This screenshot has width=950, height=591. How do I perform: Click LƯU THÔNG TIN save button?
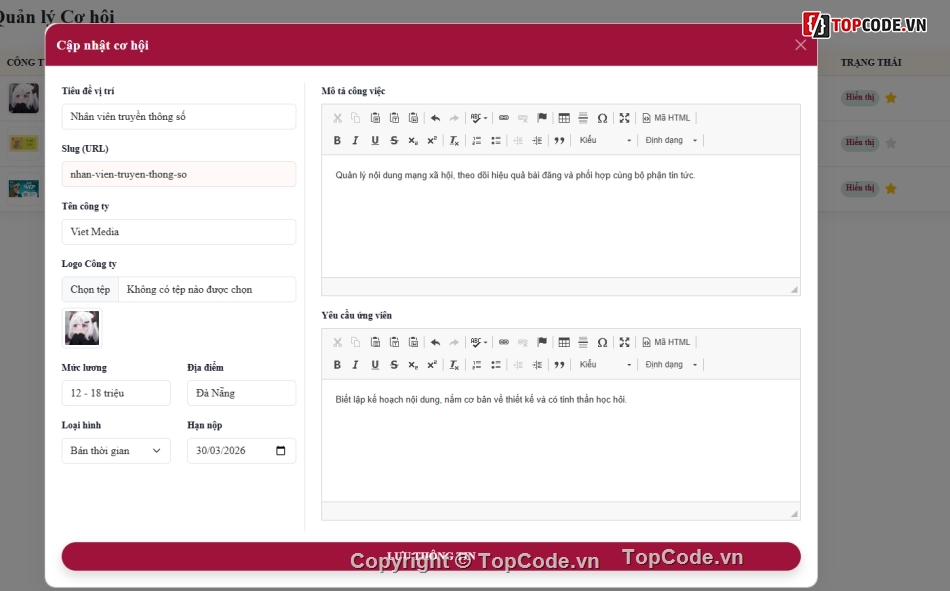(431, 556)
